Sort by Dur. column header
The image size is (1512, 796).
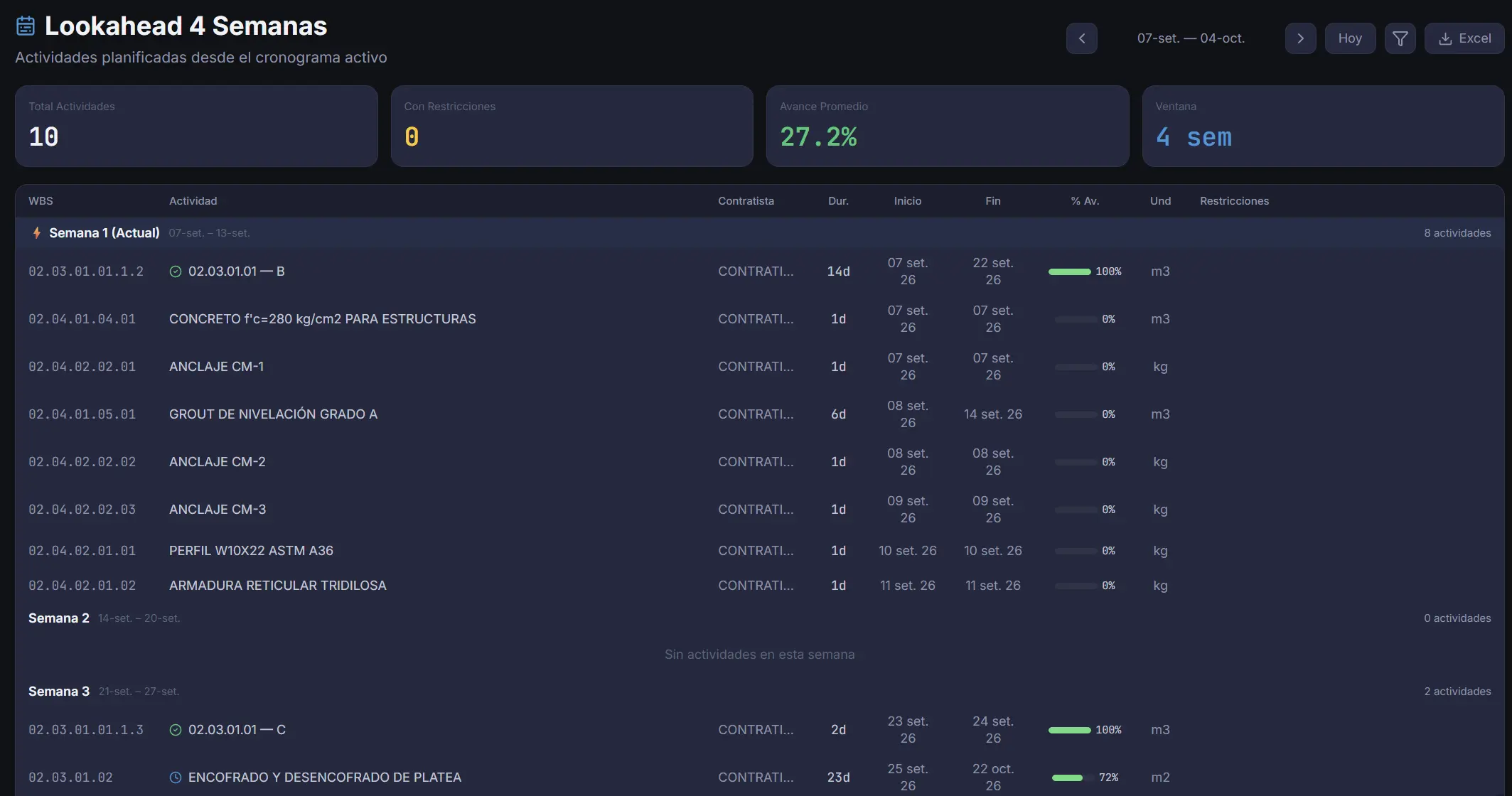pos(838,201)
